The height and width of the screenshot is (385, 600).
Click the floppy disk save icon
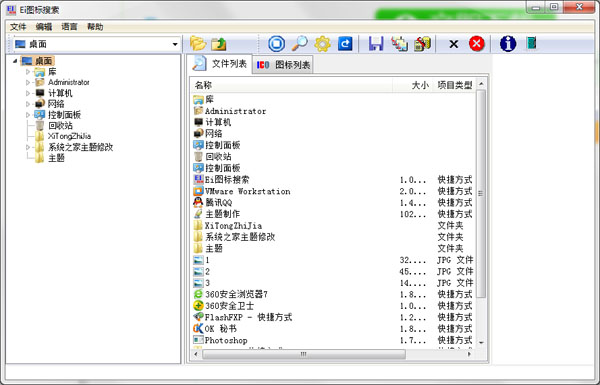click(x=376, y=44)
